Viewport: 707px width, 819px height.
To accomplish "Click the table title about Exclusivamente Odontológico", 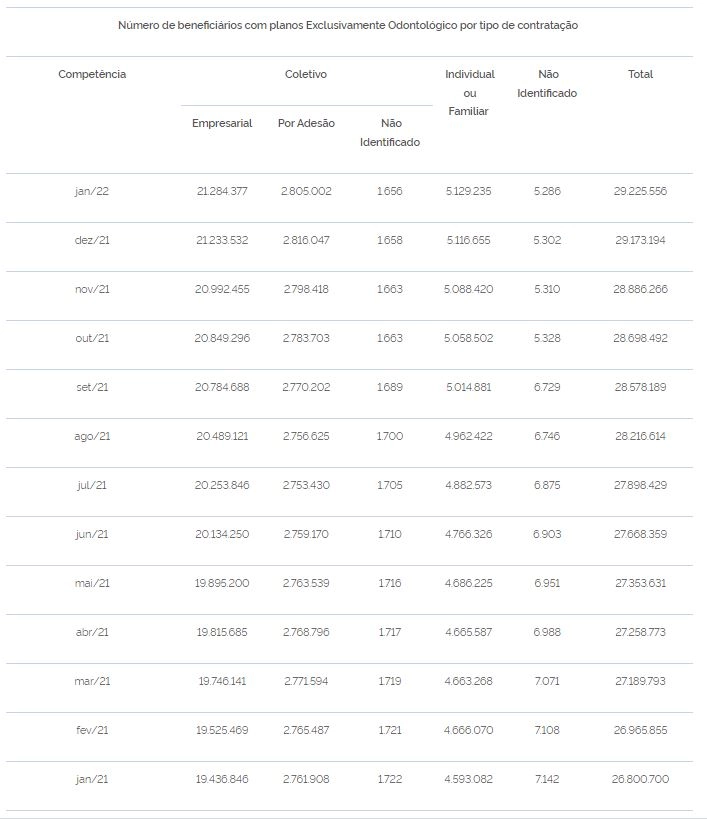I will coord(348,25).
